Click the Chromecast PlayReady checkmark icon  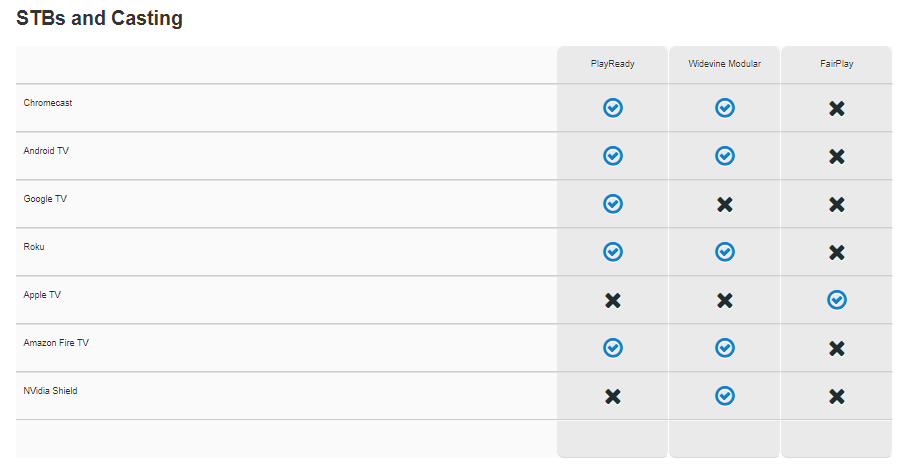612,108
